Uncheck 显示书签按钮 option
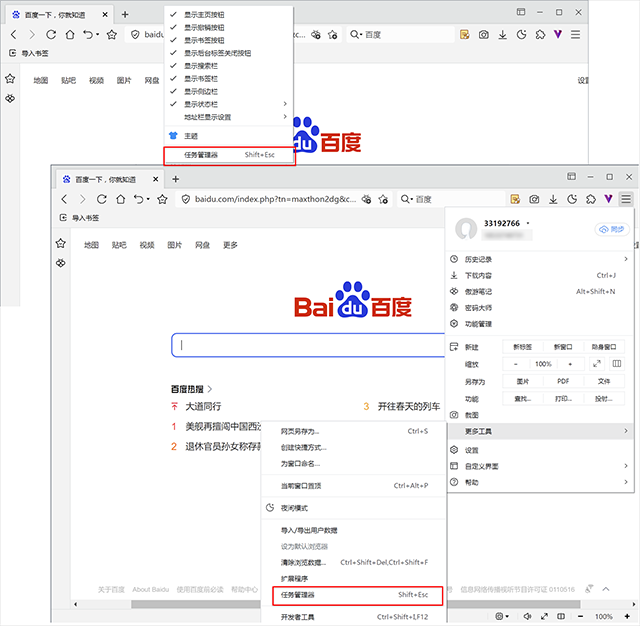640x626 pixels. [229, 40]
